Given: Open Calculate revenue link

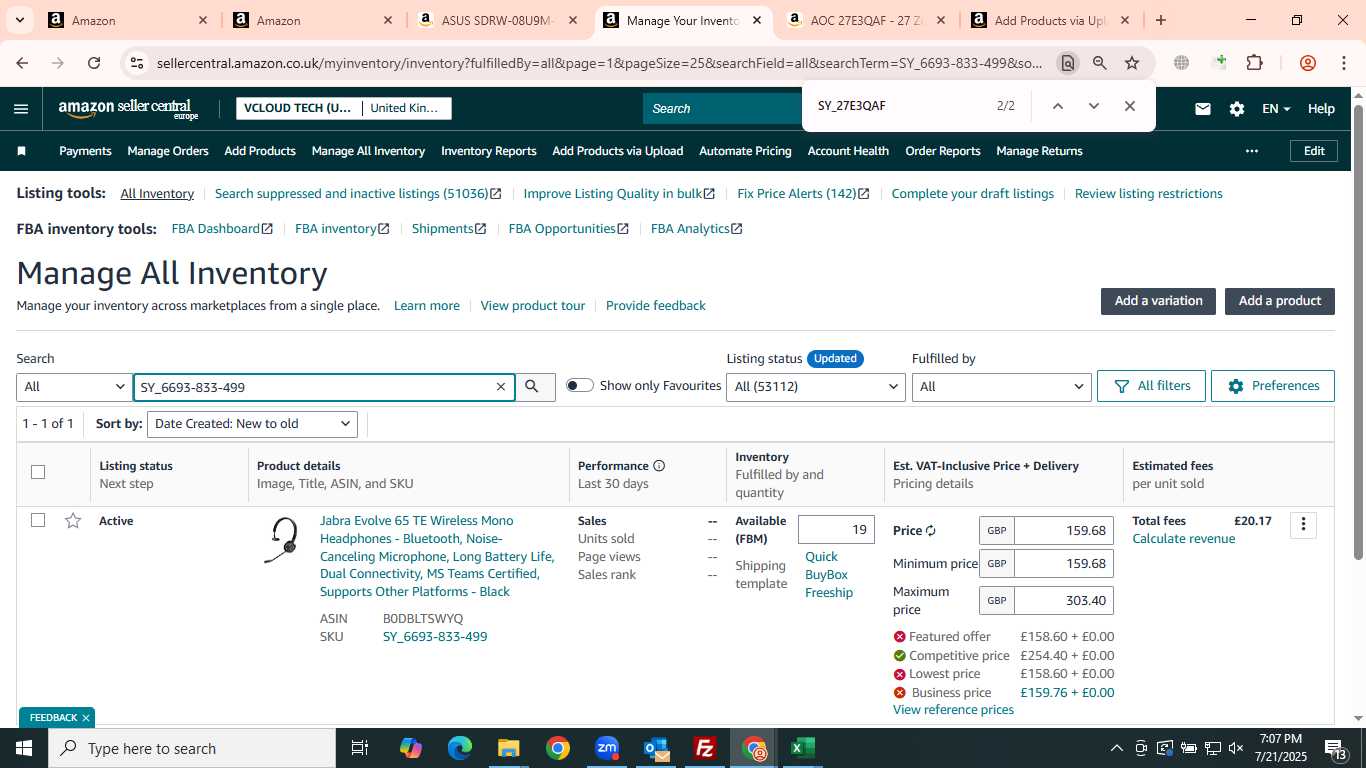Looking at the screenshot, I should [1183, 539].
